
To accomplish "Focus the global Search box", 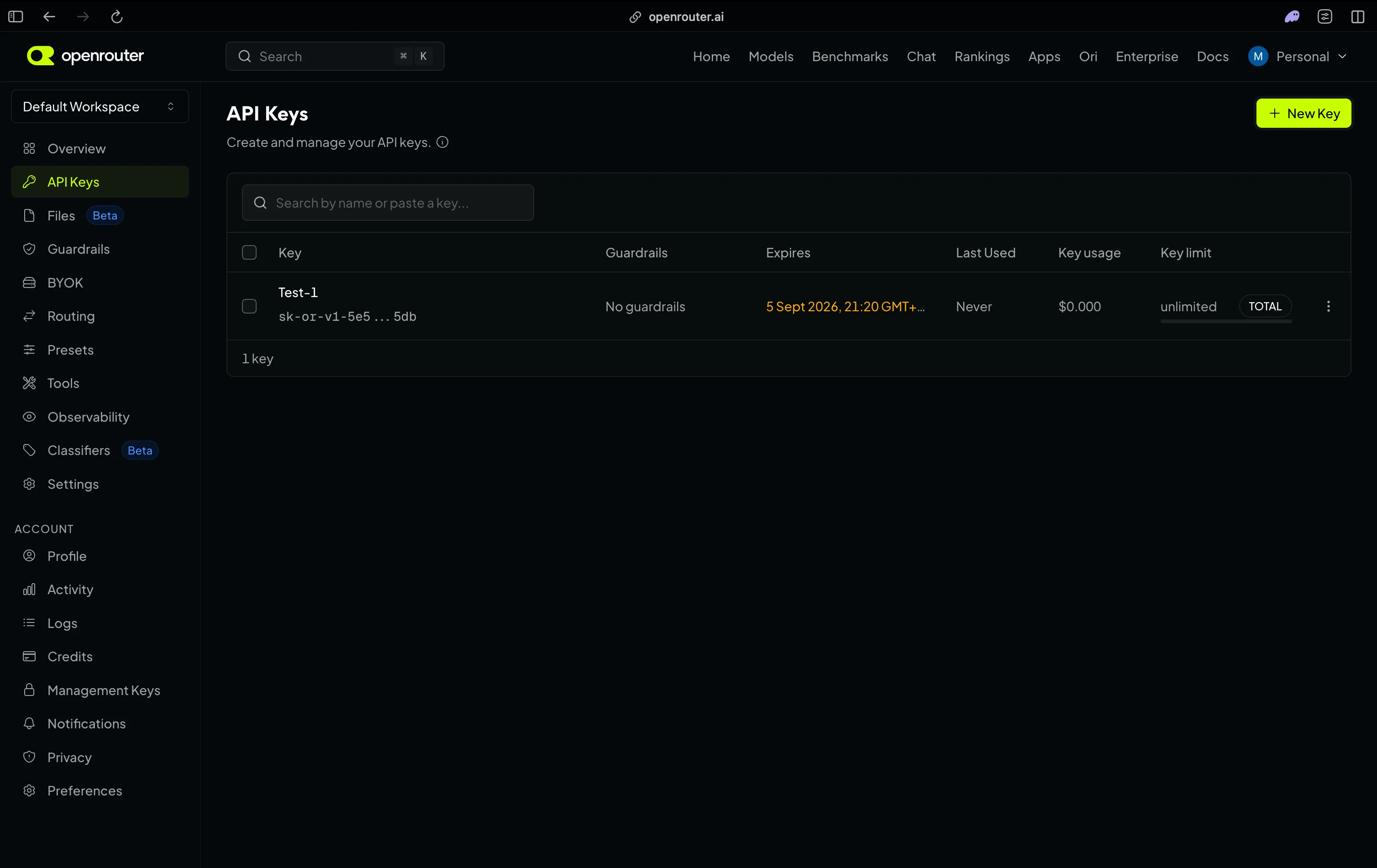I will pos(335,56).
